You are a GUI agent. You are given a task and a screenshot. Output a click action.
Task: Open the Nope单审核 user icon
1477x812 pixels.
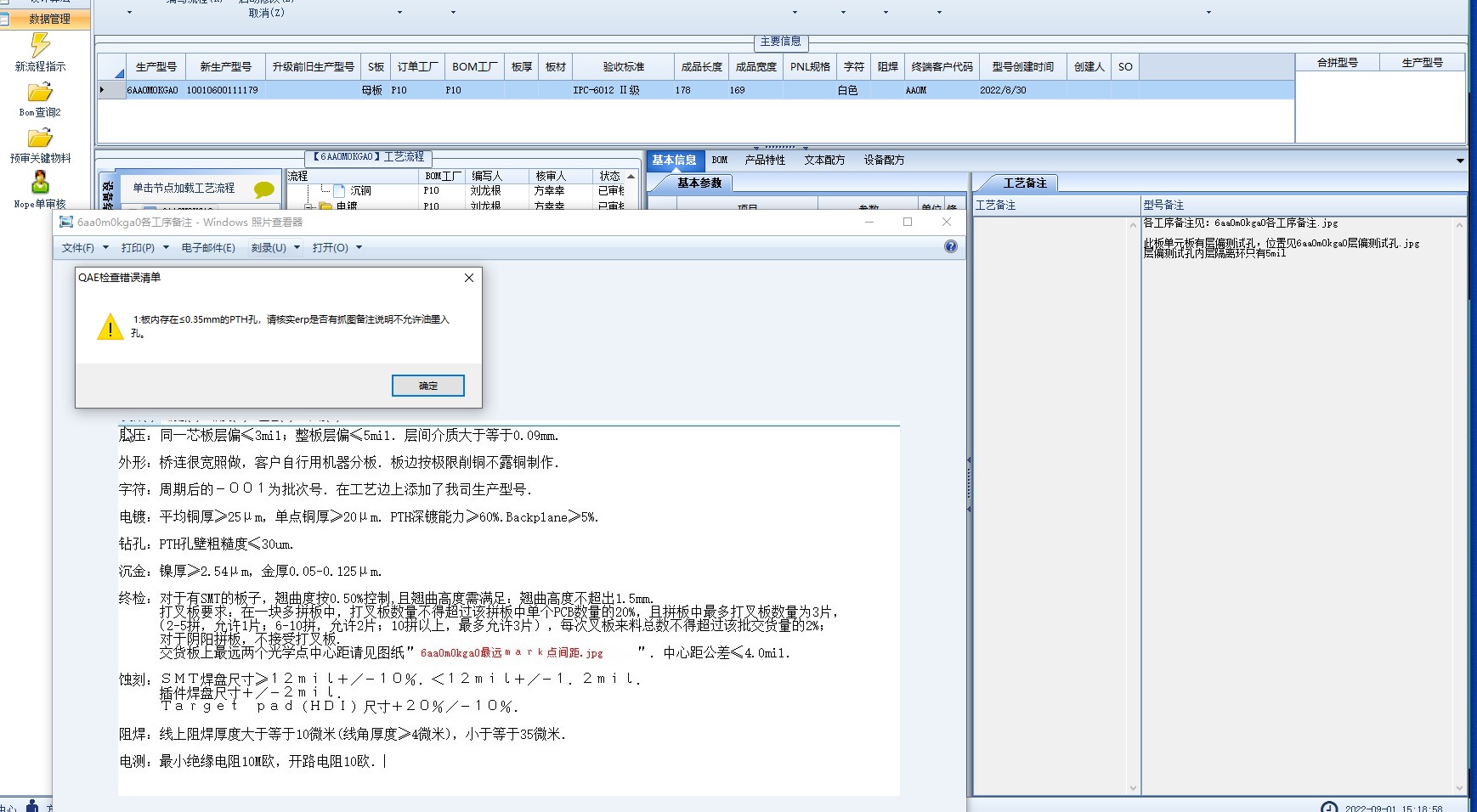40,182
